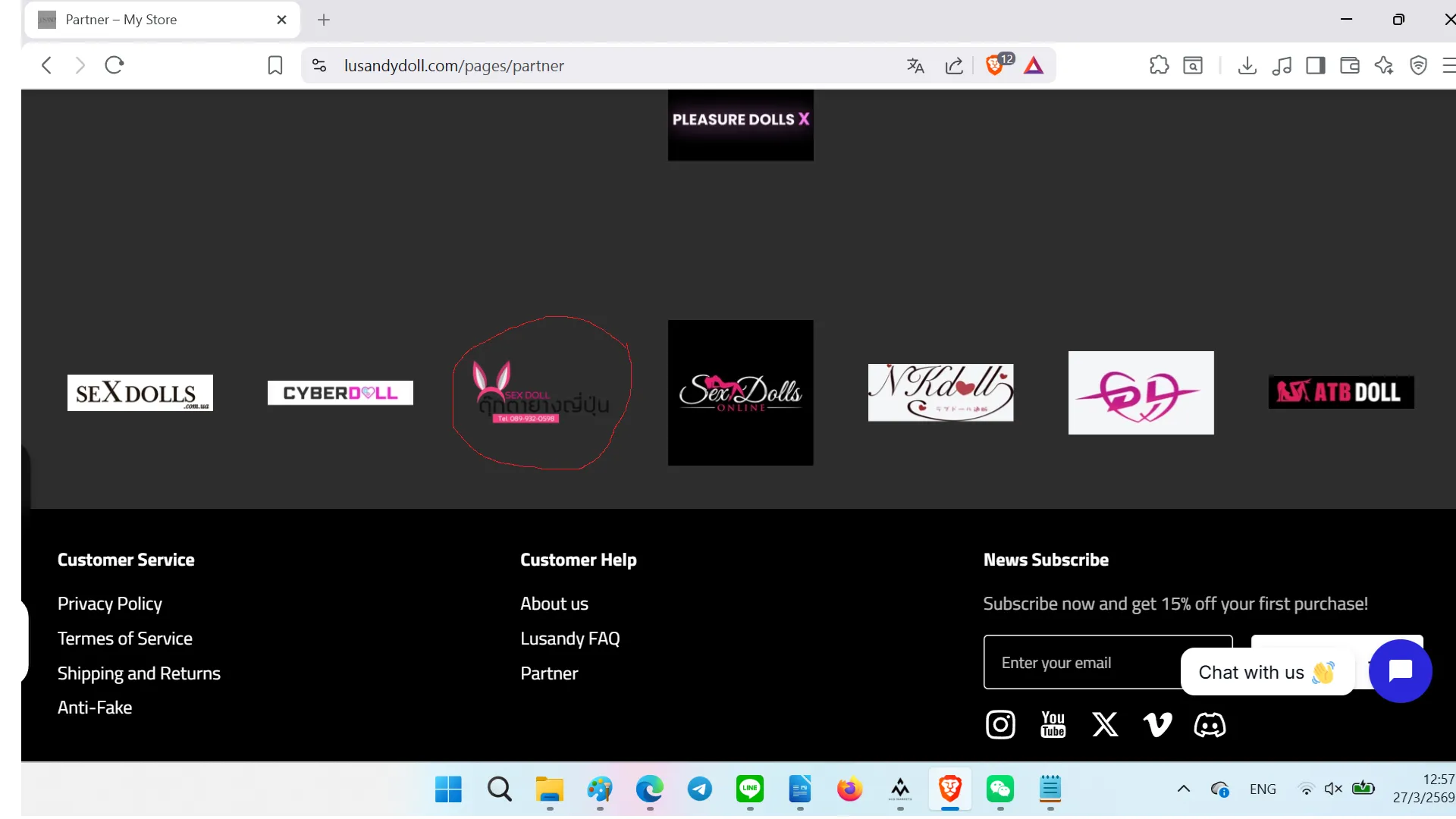1456x819 pixels.
Task: Switch the ENG input language
Action: [x=1263, y=789]
